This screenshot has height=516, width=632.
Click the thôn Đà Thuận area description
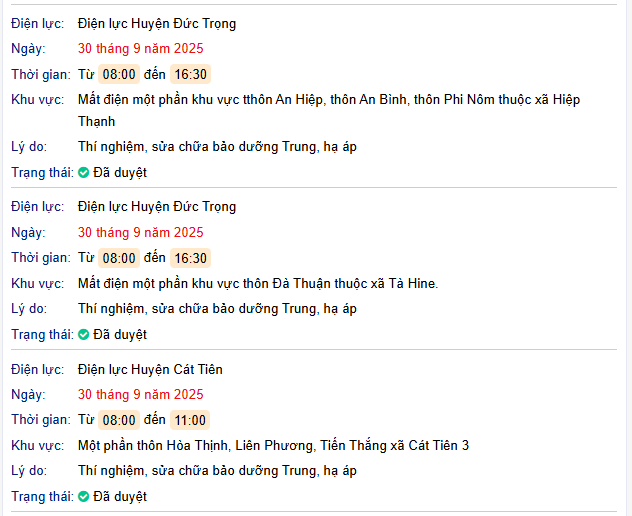click(x=258, y=283)
